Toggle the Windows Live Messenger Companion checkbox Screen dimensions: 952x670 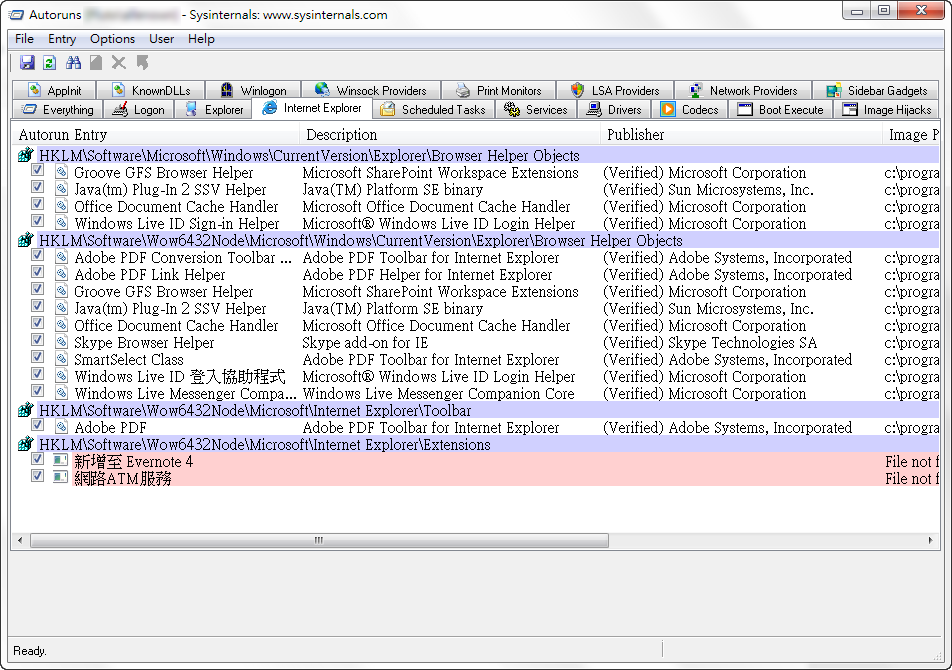pyautogui.click(x=38, y=391)
